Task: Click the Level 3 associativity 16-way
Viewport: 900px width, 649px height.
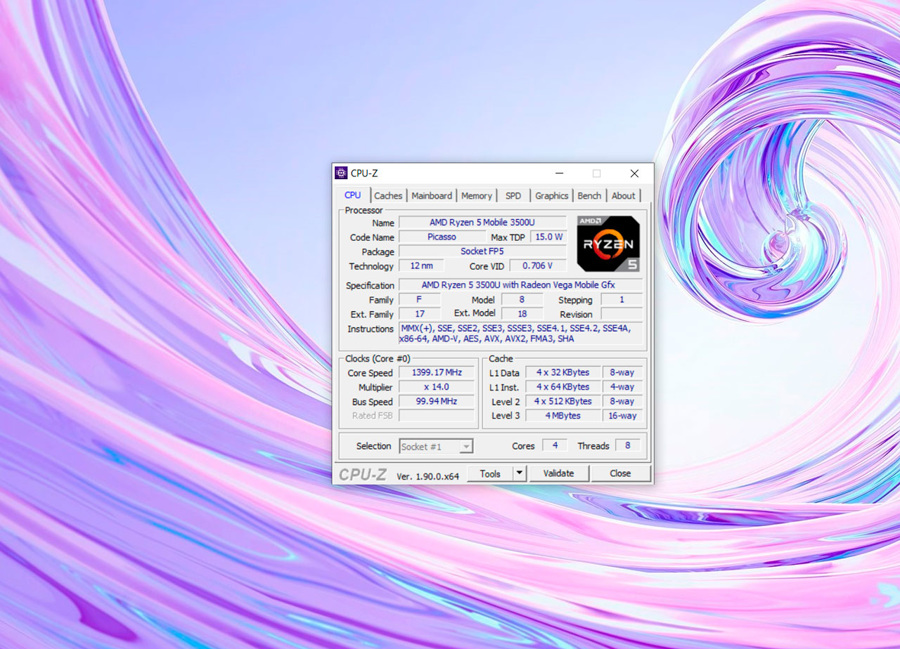Action: pyautogui.click(x=622, y=415)
